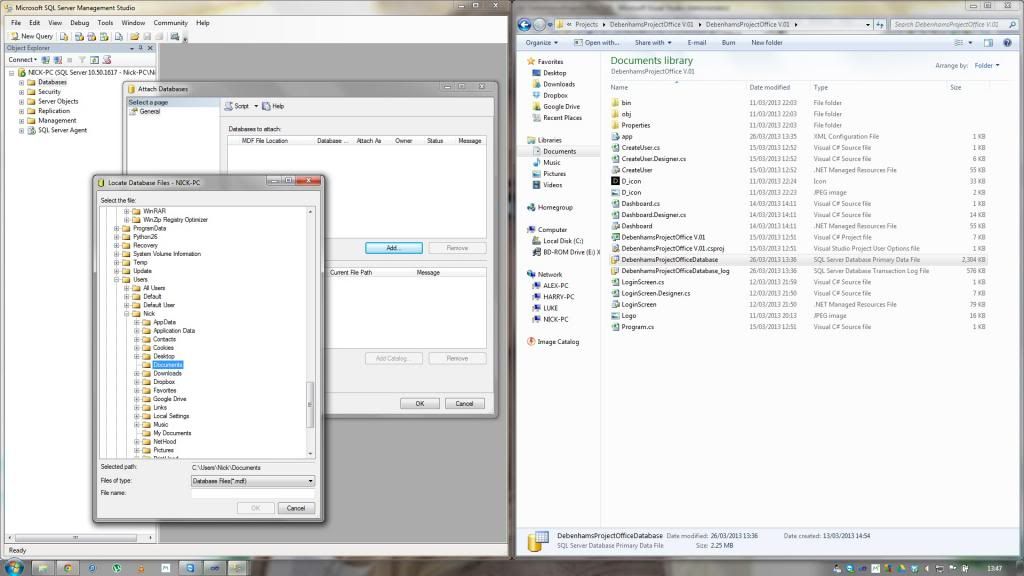
Task: Open the Share with dropdown in Explorer
Action: point(652,42)
